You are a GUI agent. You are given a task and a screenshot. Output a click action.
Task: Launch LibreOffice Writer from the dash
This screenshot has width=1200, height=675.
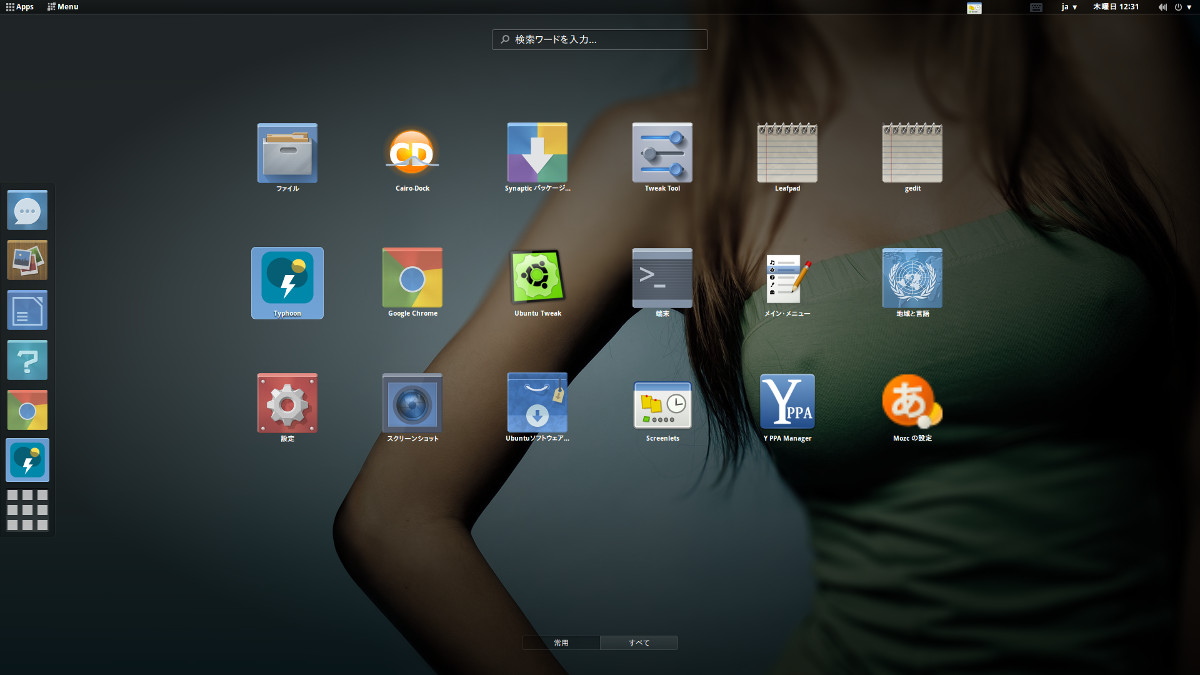(x=27, y=310)
